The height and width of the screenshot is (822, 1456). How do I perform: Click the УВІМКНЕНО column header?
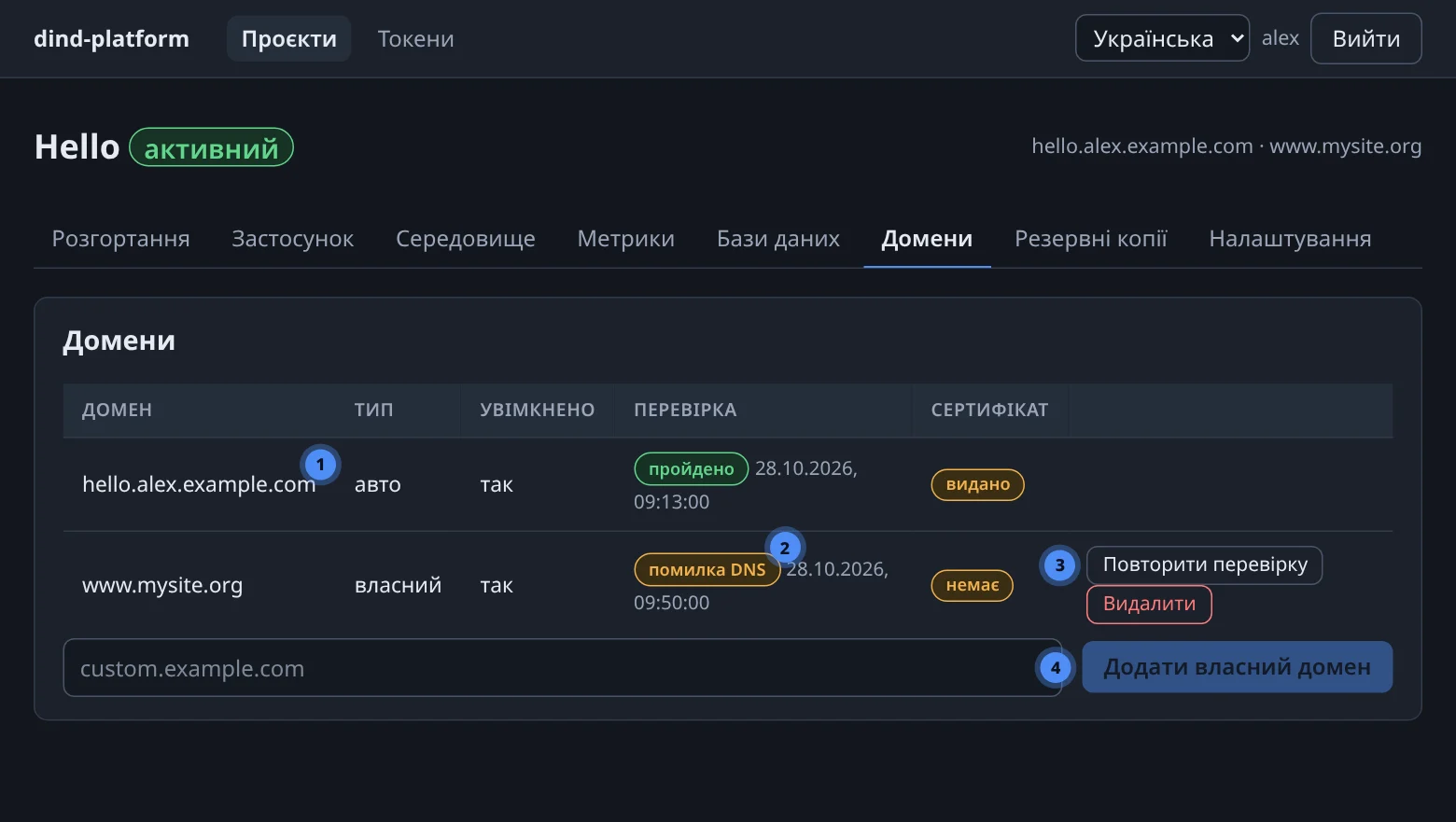pyautogui.click(x=537, y=410)
